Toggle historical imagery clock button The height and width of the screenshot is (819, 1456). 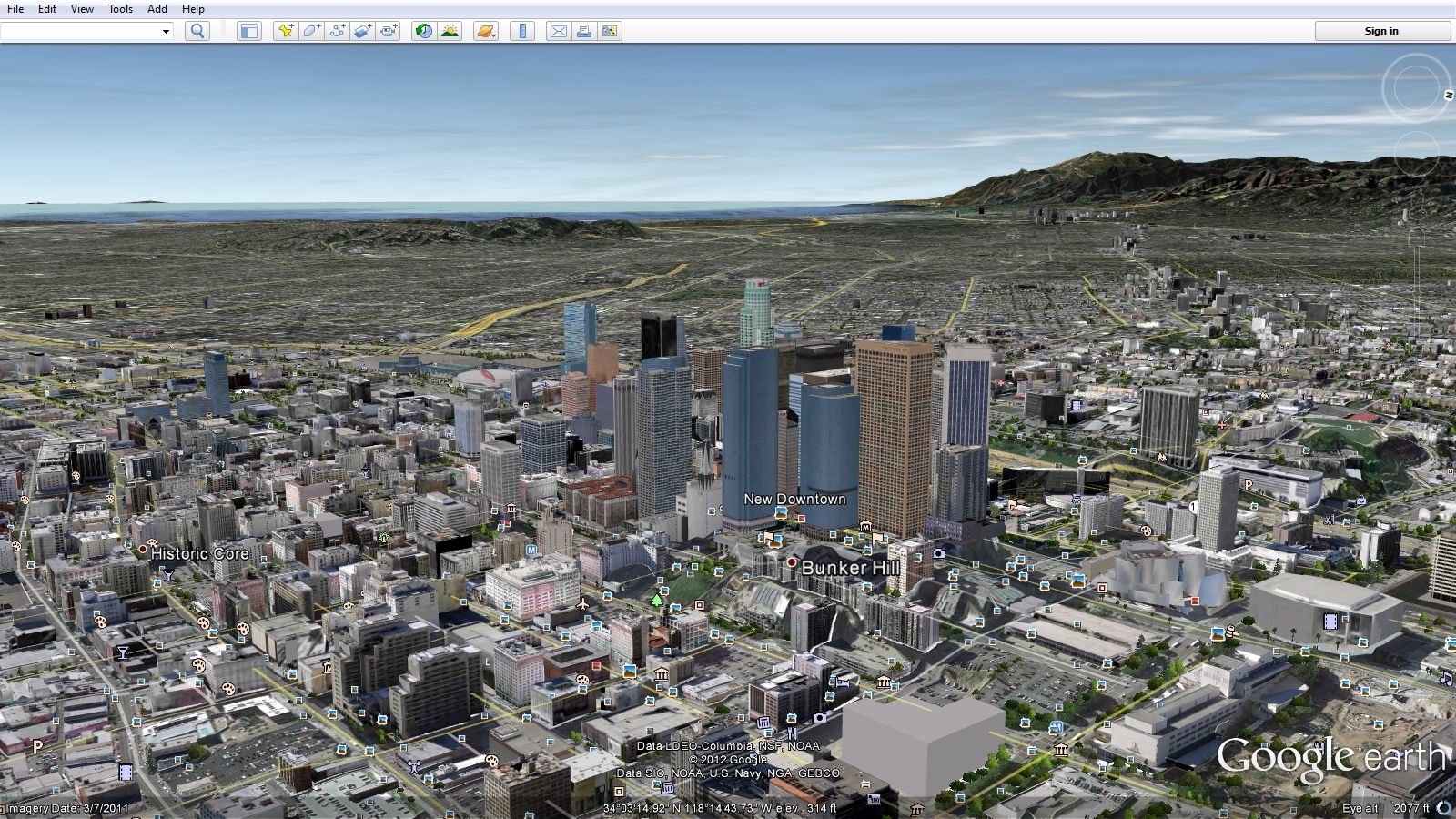[423, 31]
